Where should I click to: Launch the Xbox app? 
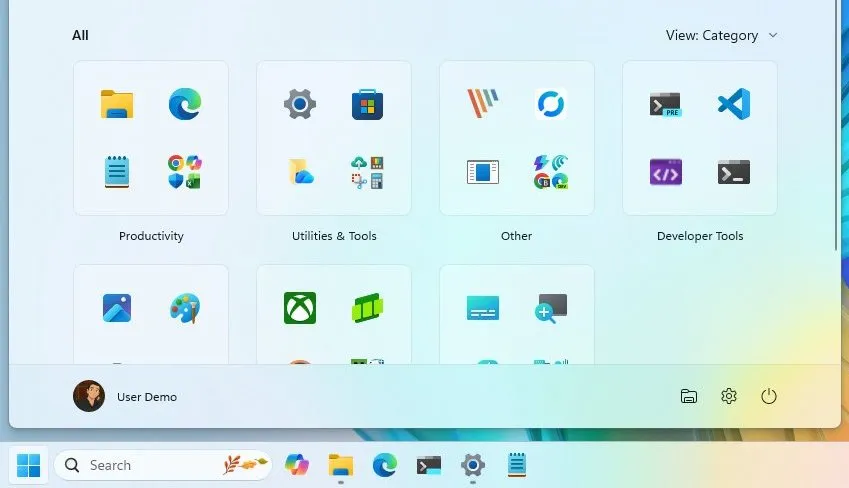[300, 308]
